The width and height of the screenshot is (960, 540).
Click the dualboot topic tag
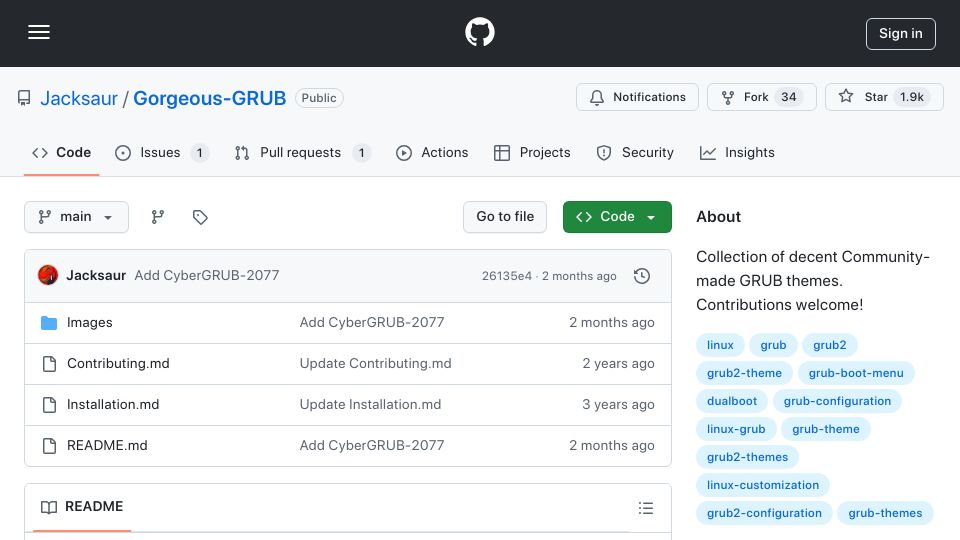click(x=732, y=402)
